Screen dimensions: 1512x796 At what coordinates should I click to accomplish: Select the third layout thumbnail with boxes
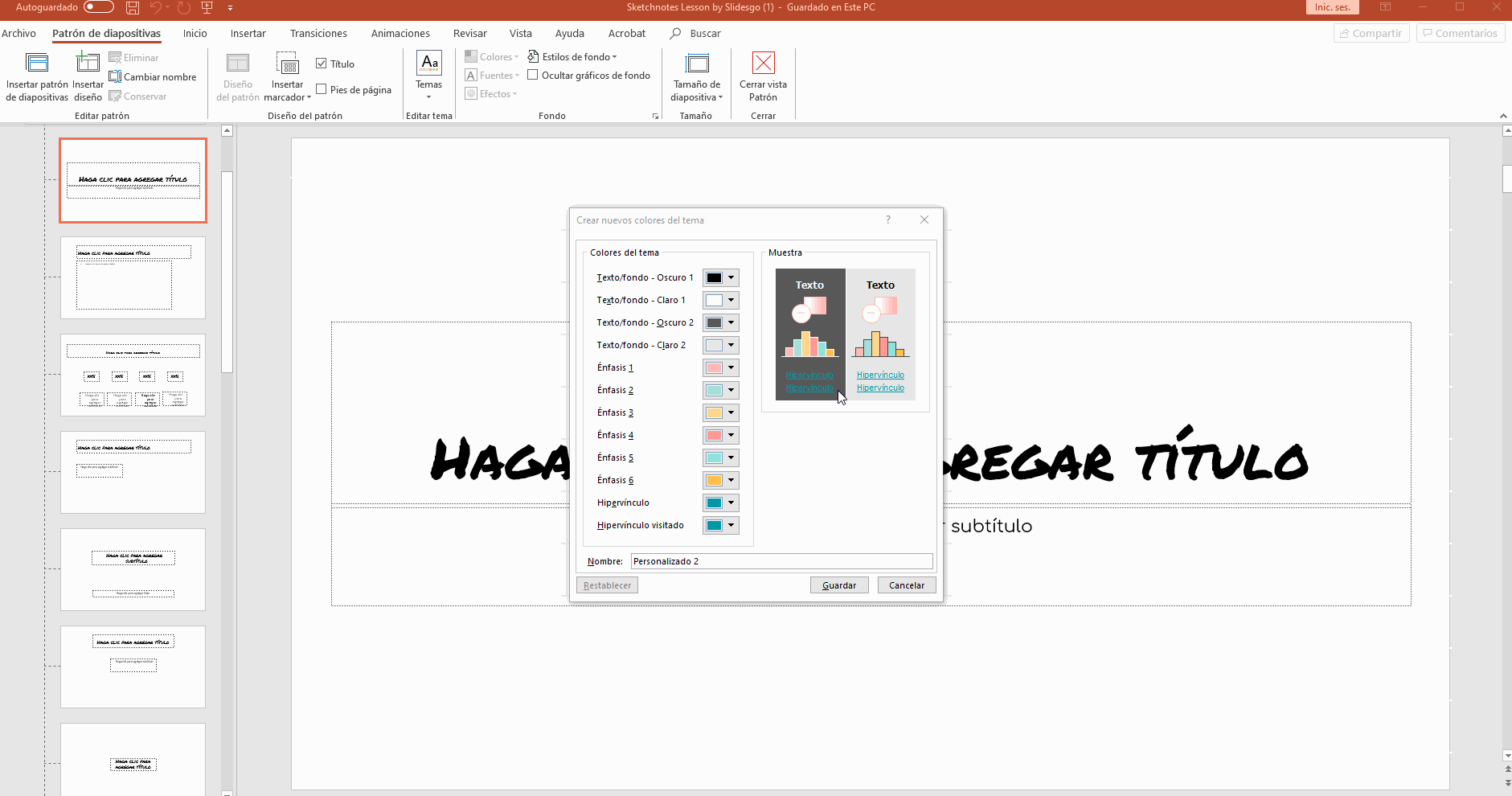pyautogui.click(x=133, y=375)
